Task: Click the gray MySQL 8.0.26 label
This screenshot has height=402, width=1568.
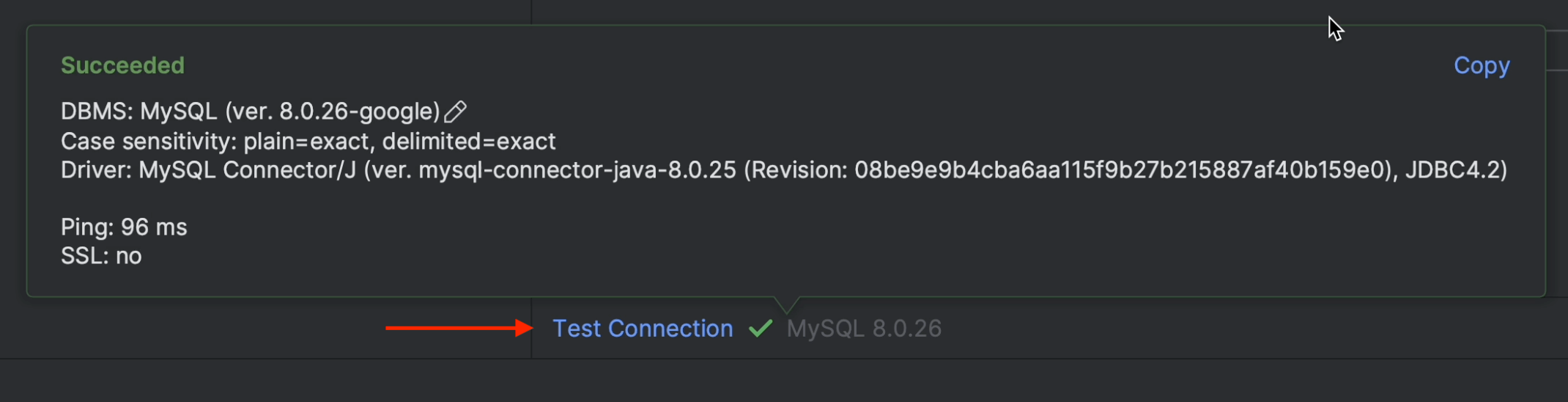Action: pyautogui.click(x=864, y=329)
